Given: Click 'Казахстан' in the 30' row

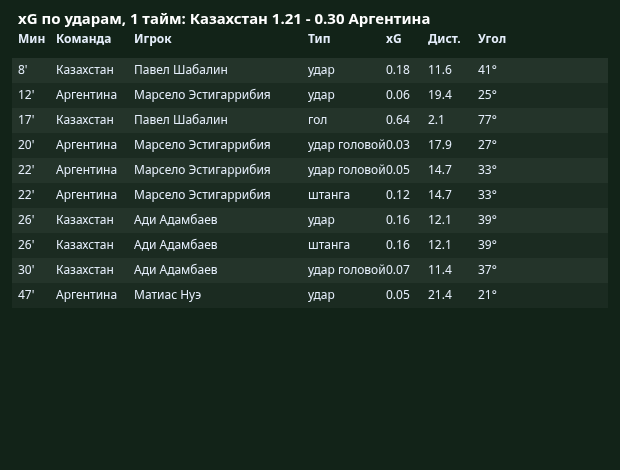Looking at the screenshot, I should (85, 270).
